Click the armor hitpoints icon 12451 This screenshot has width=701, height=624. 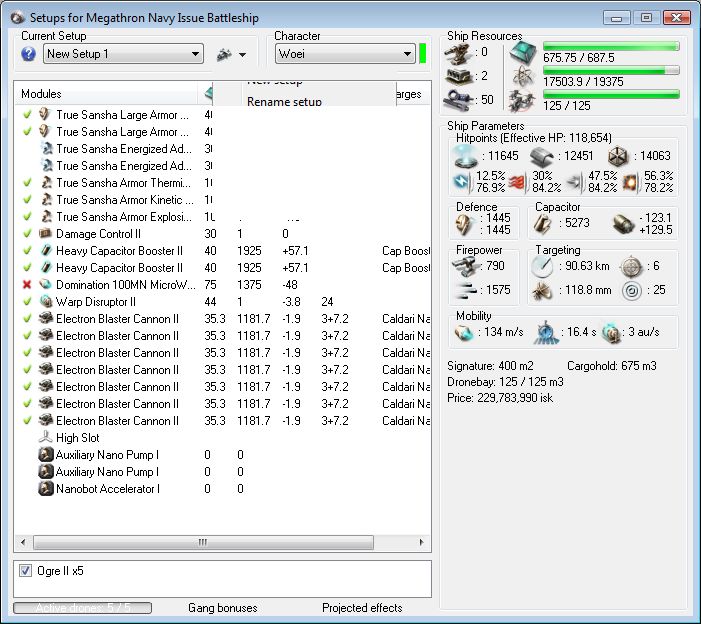tap(542, 157)
